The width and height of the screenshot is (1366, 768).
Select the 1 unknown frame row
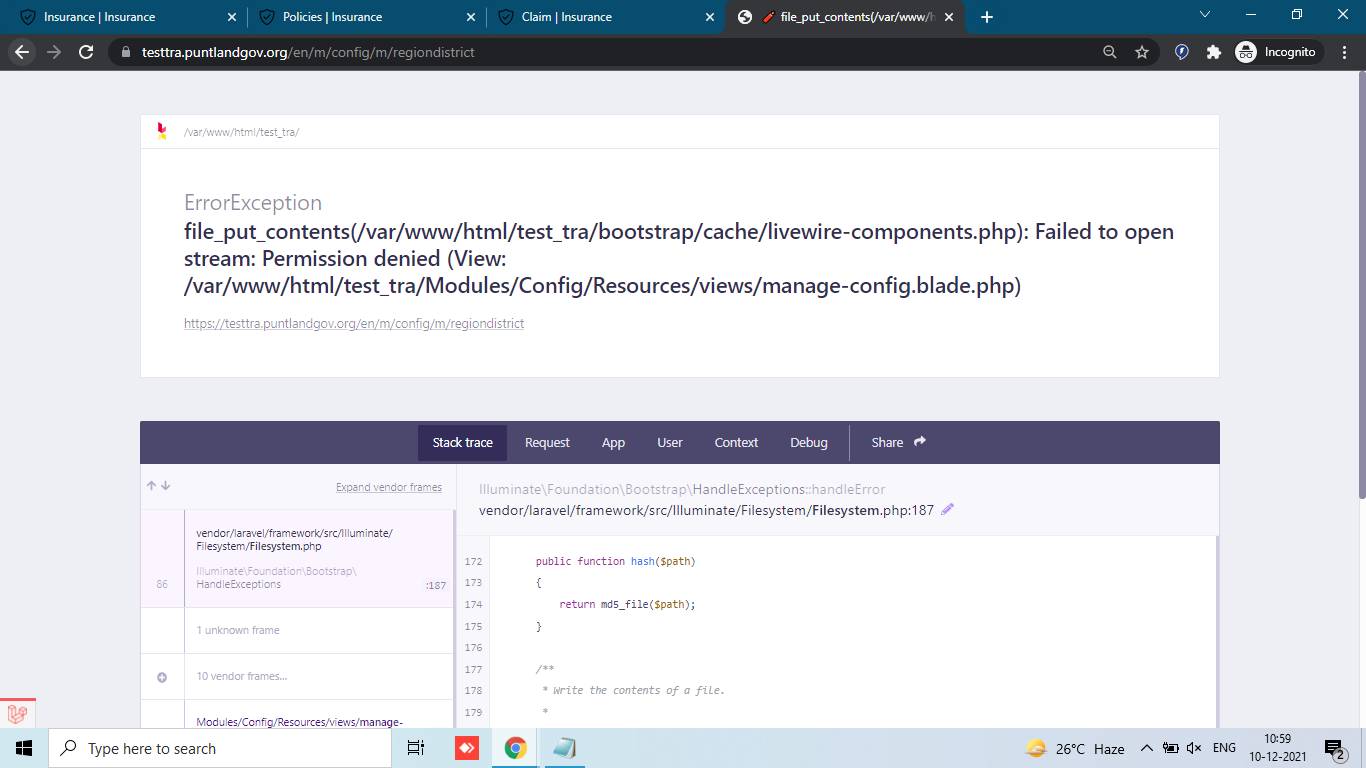[298, 631]
